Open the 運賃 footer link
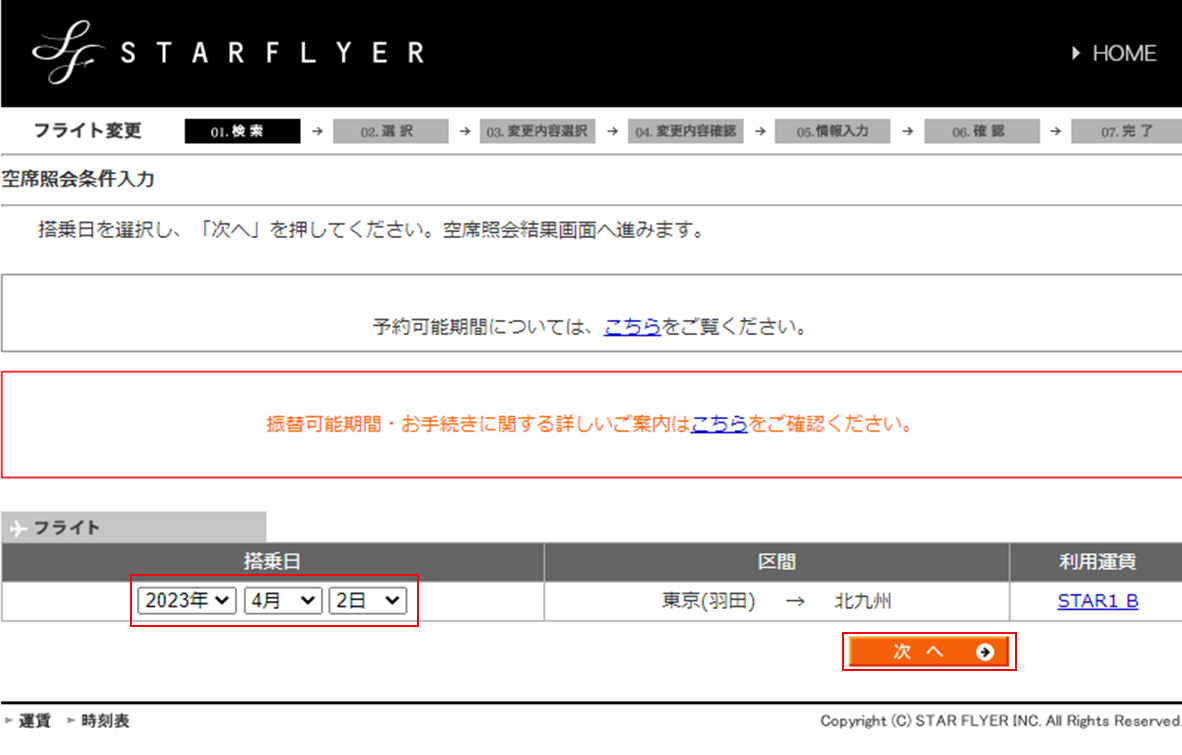The image size is (1182, 755). tap(35, 721)
